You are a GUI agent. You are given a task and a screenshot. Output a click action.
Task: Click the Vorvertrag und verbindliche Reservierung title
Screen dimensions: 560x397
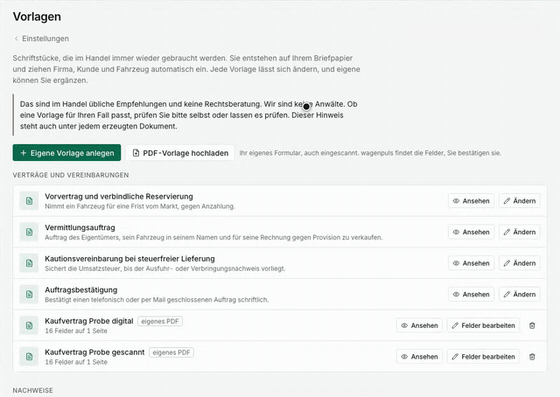point(119,196)
